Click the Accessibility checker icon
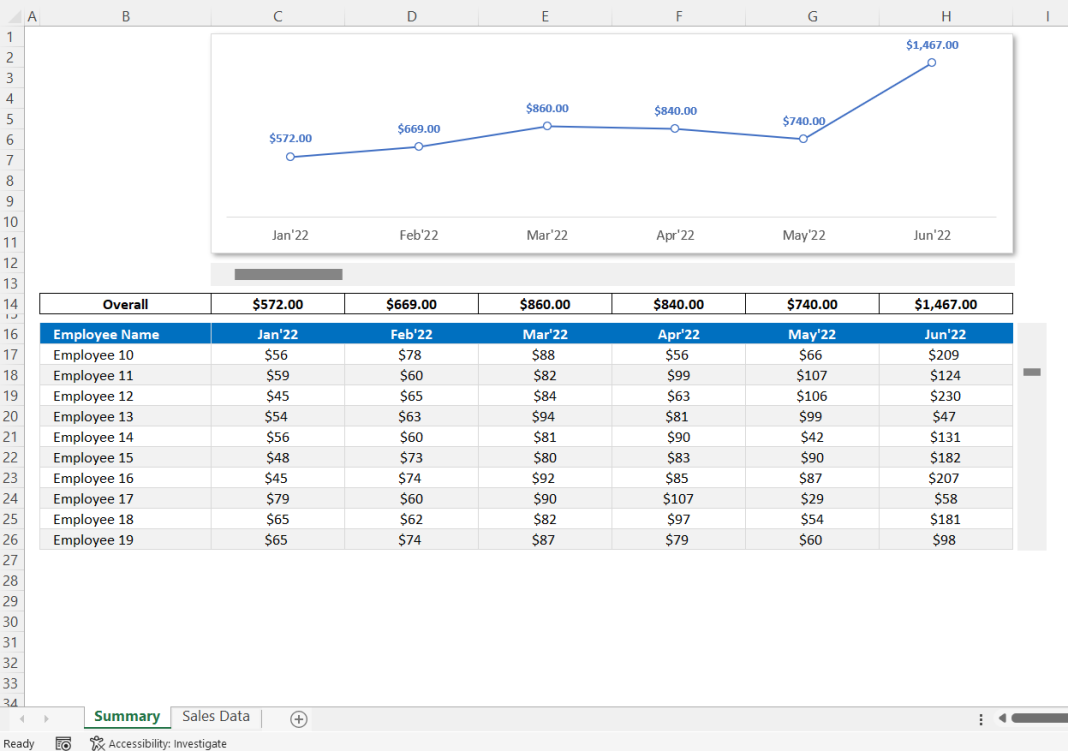The height and width of the screenshot is (751, 1068). tap(97, 743)
